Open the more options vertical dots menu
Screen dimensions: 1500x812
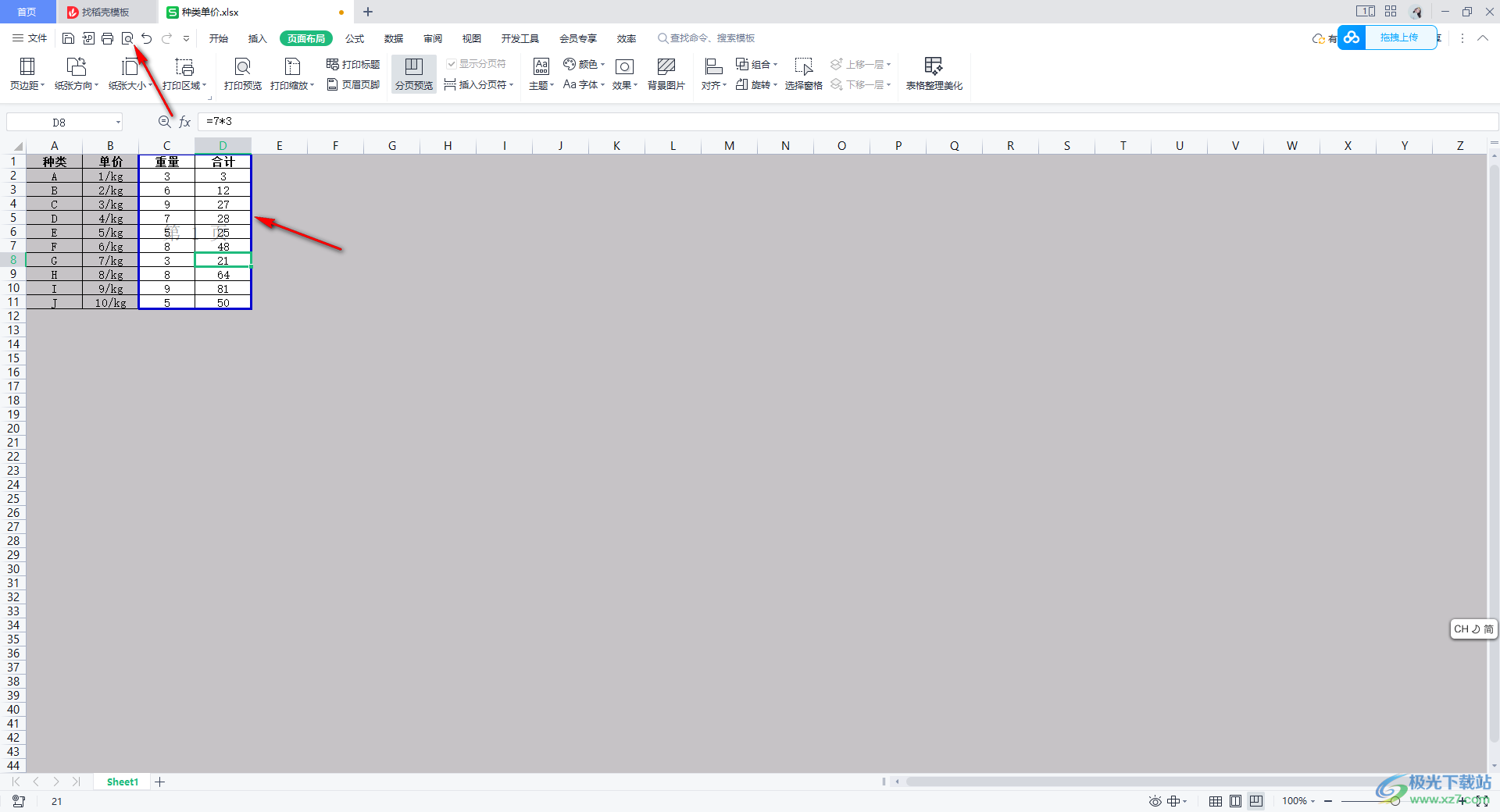(1462, 38)
